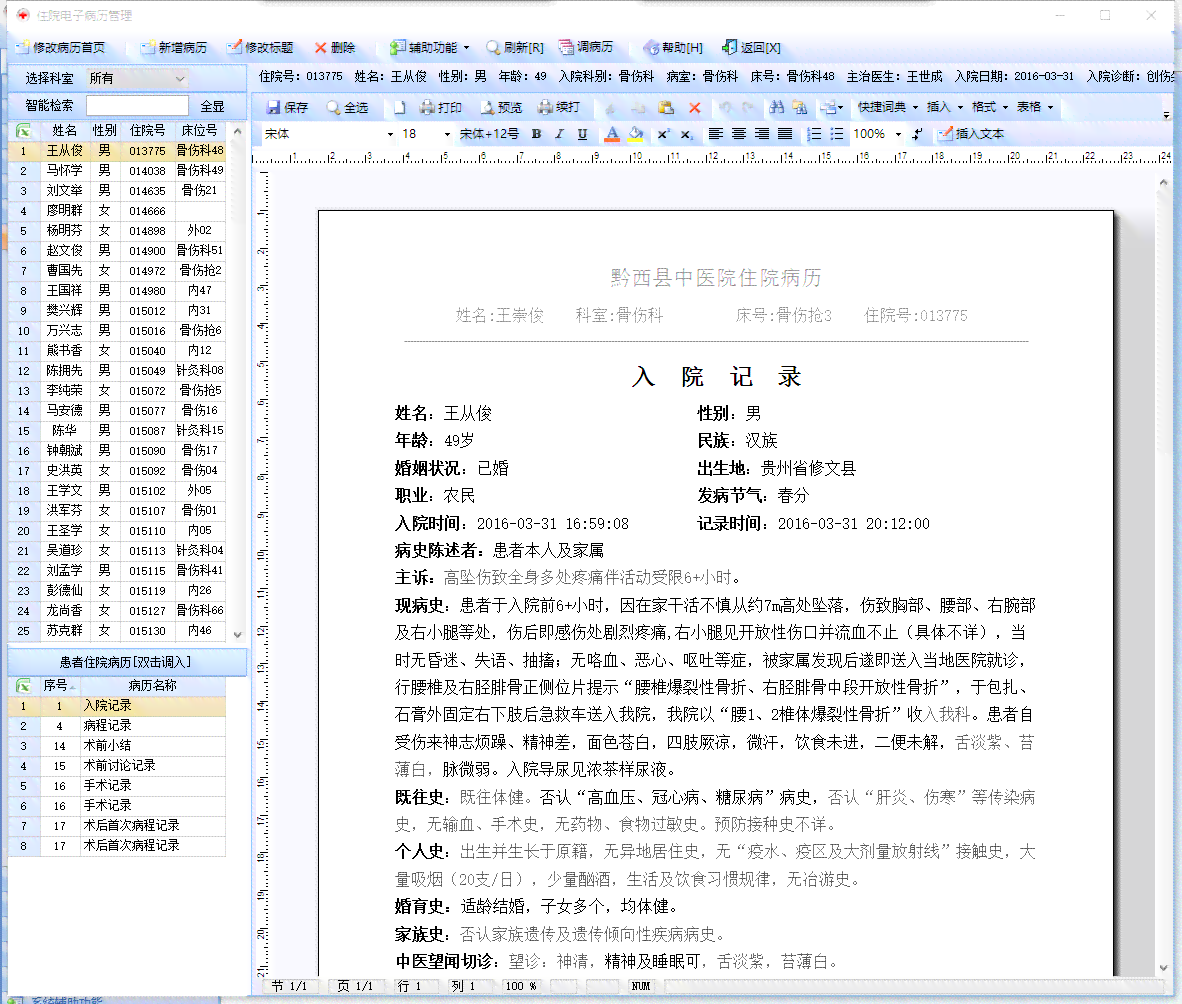Apply 宋体+12号 font preset
The height and width of the screenshot is (1004, 1182).
click(x=489, y=134)
